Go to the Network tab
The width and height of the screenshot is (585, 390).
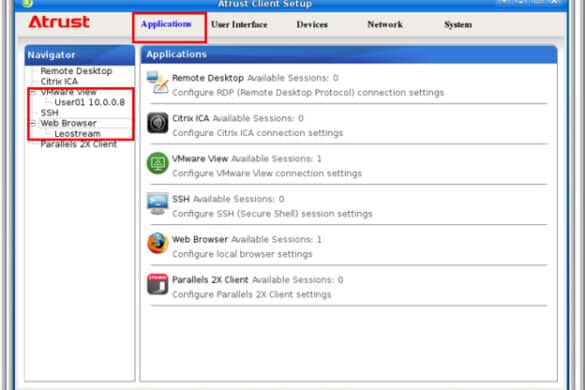[x=385, y=25]
